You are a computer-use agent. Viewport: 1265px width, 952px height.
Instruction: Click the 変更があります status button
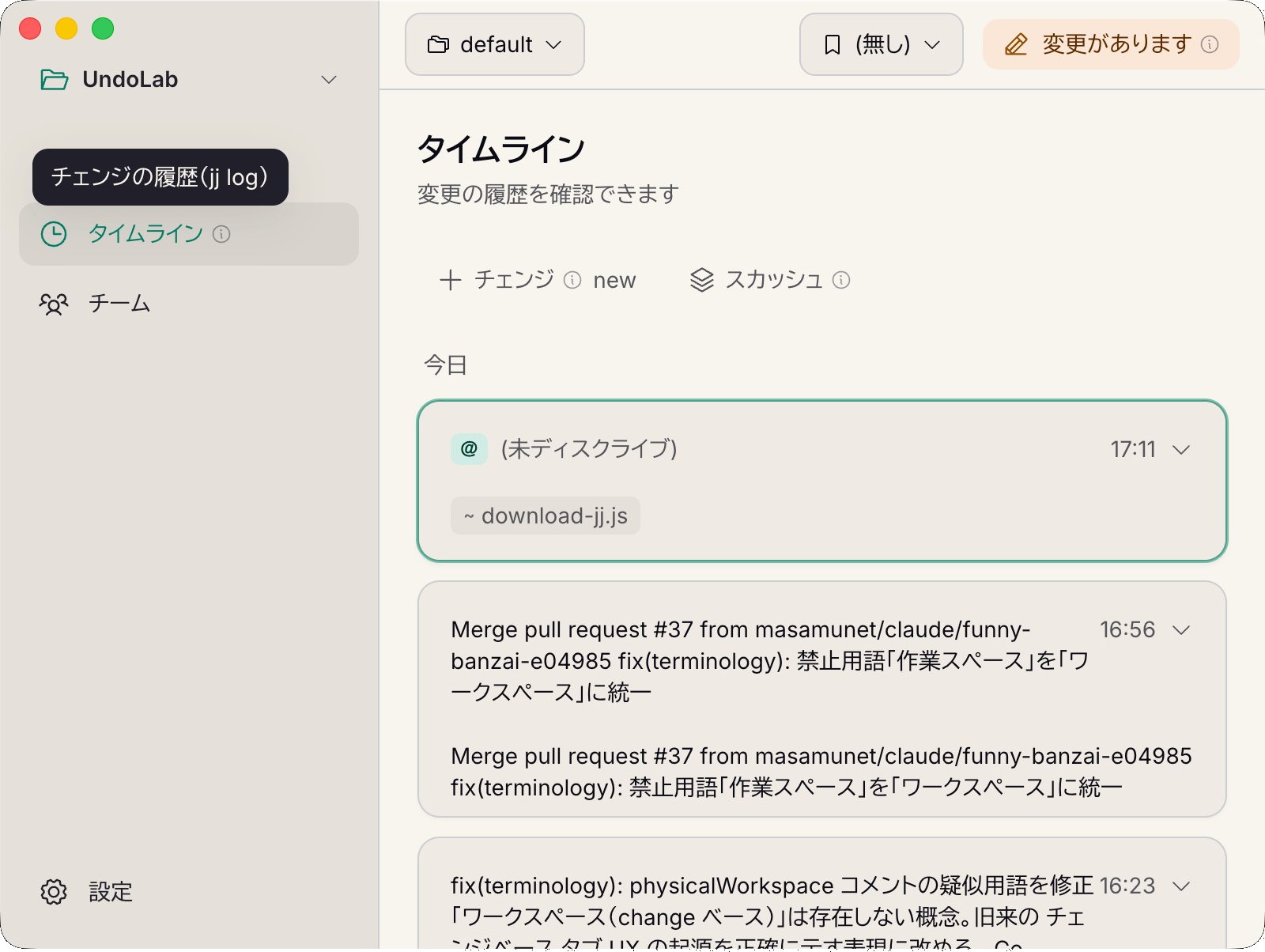click(x=1111, y=44)
